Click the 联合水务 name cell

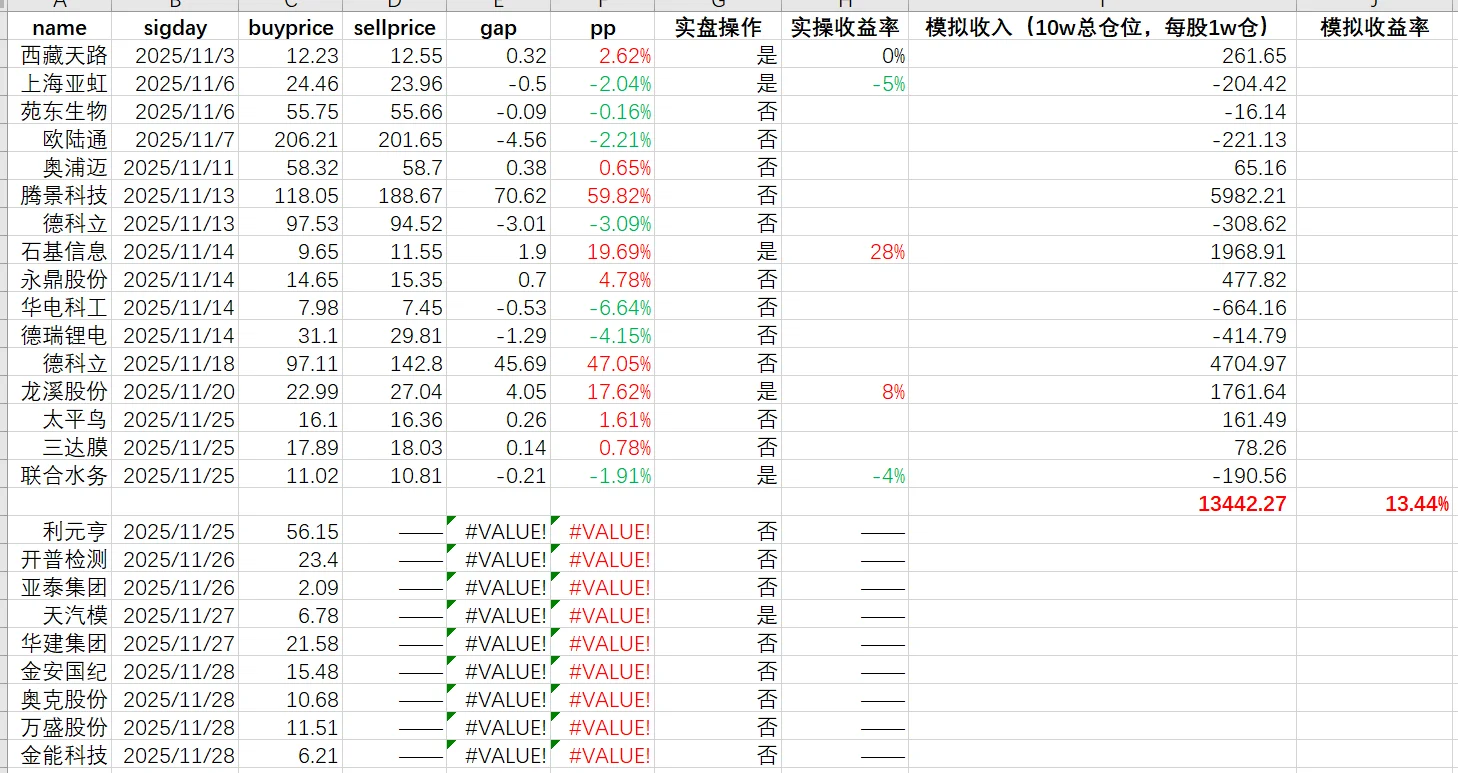(59, 475)
